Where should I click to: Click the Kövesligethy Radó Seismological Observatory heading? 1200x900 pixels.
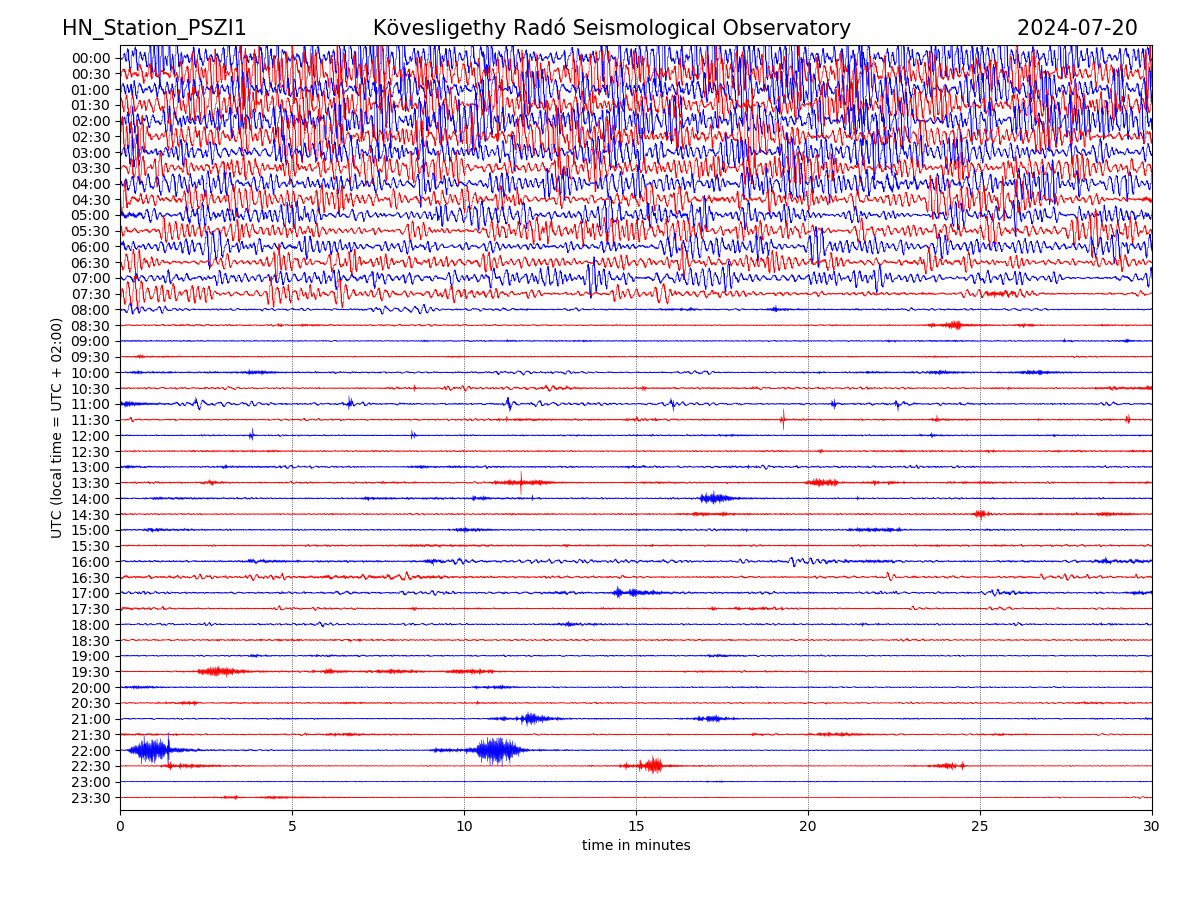(611, 28)
